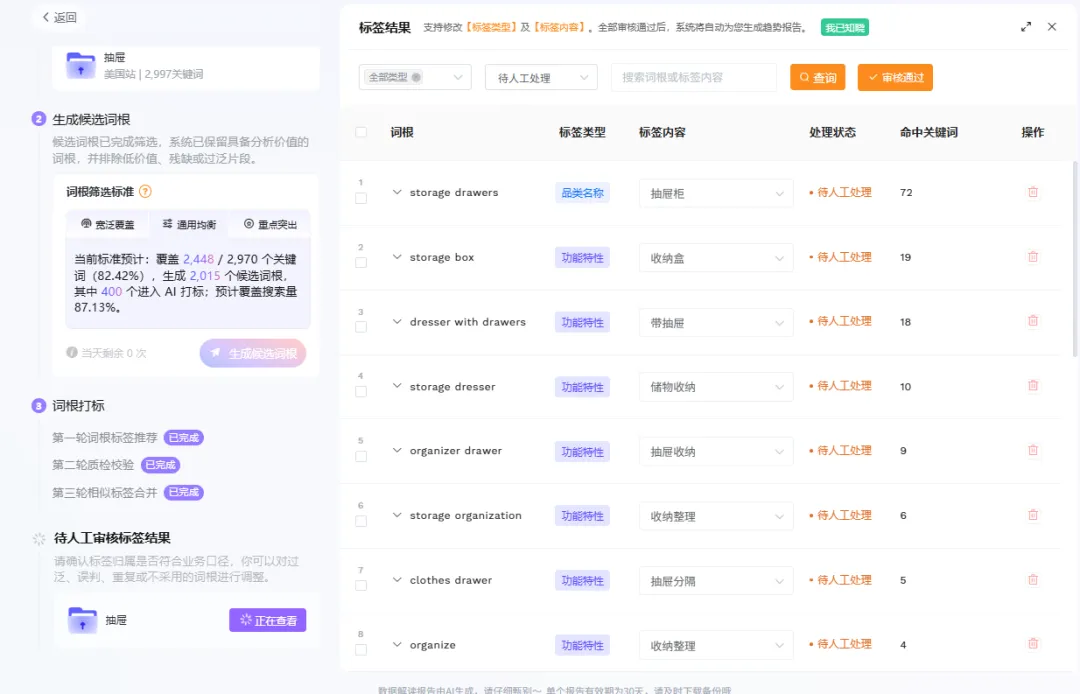The width and height of the screenshot is (1080, 694).
Task: Check the organizer drawer row checkbox
Action: click(361, 456)
